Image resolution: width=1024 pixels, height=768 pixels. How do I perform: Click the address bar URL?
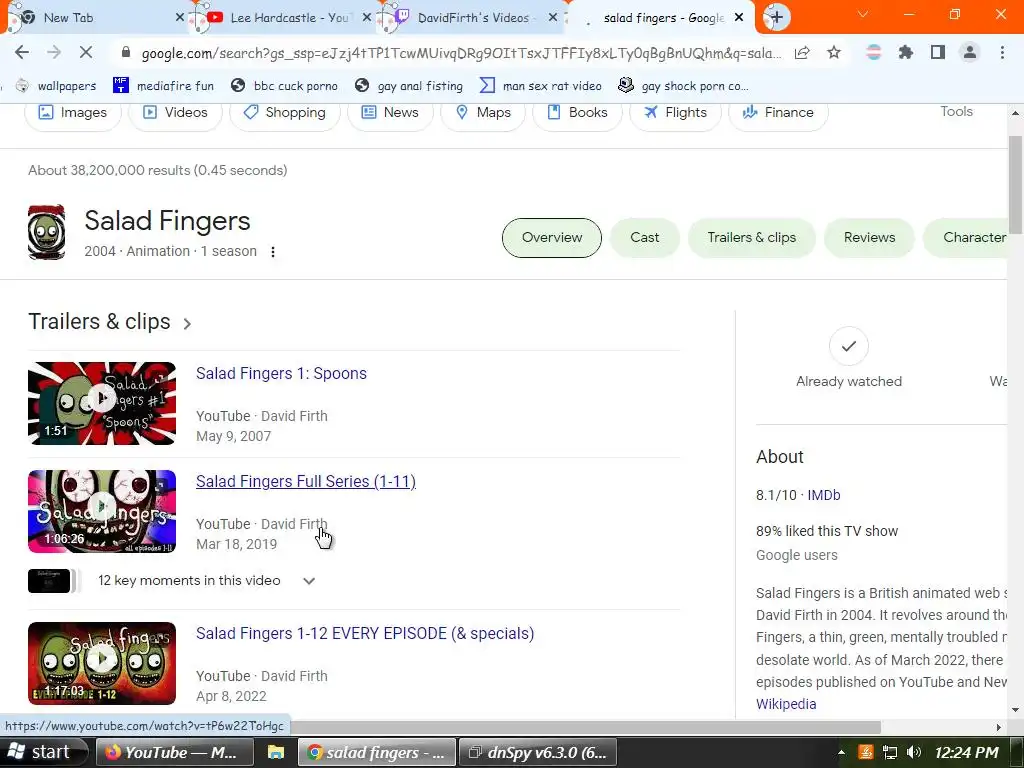click(460, 53)
